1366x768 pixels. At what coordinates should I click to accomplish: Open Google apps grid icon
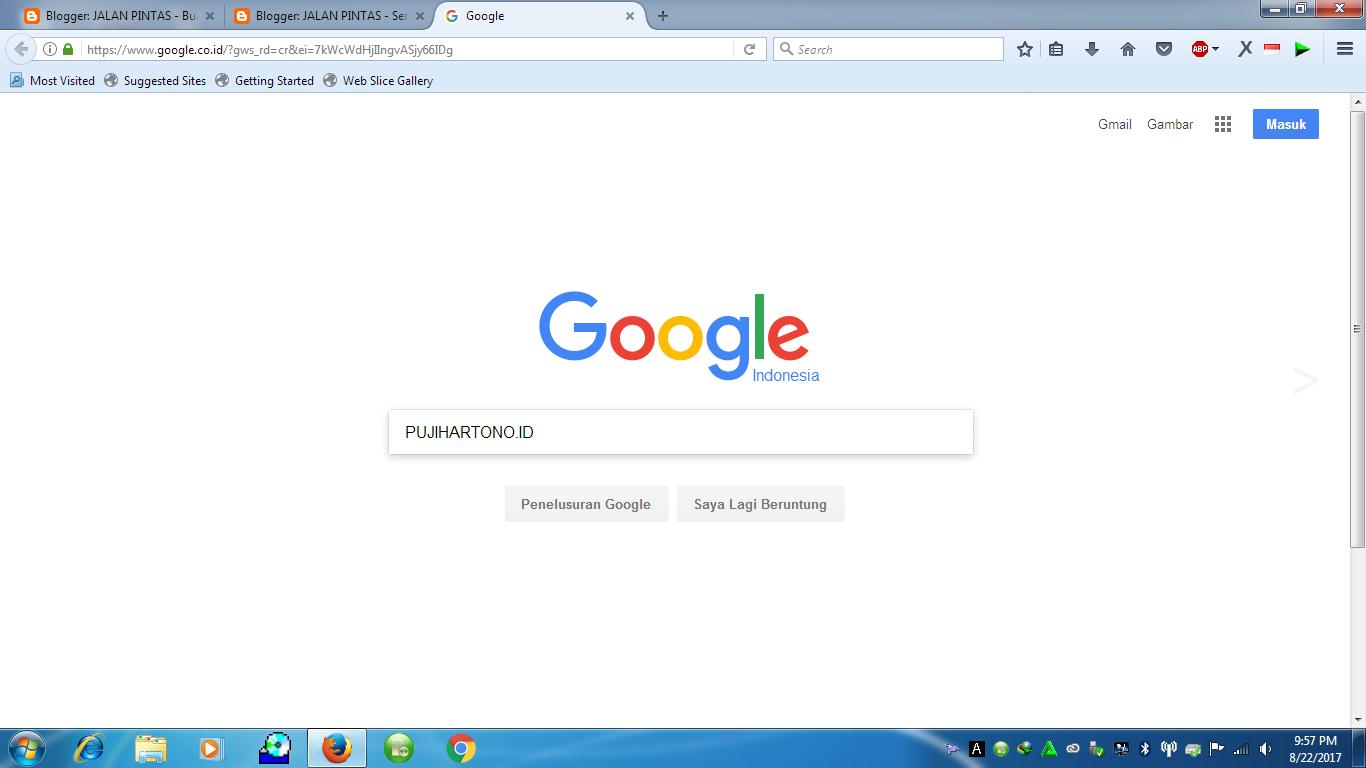click(x=1223, y=124)
